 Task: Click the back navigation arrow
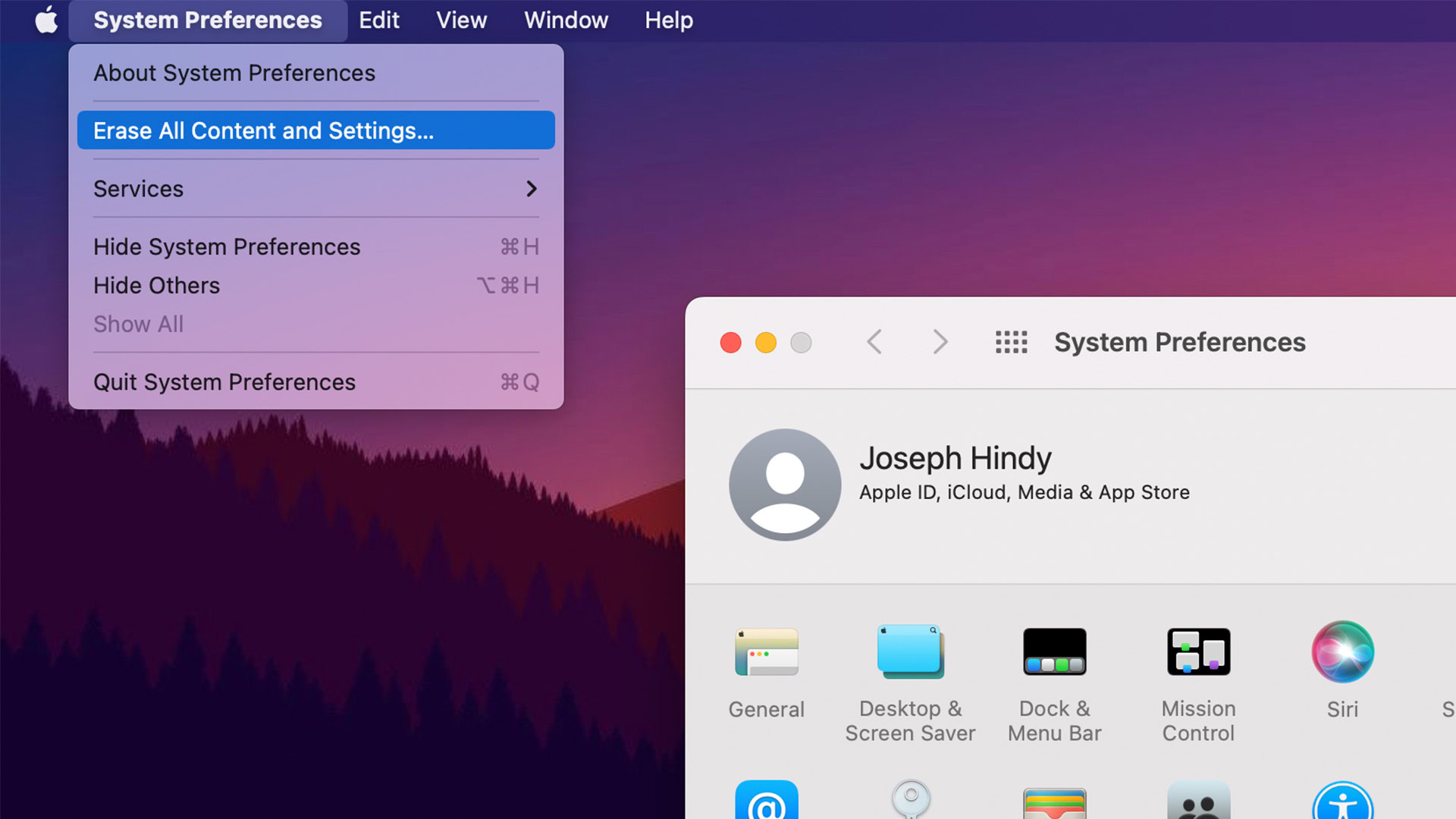click(x=875, y=342)
